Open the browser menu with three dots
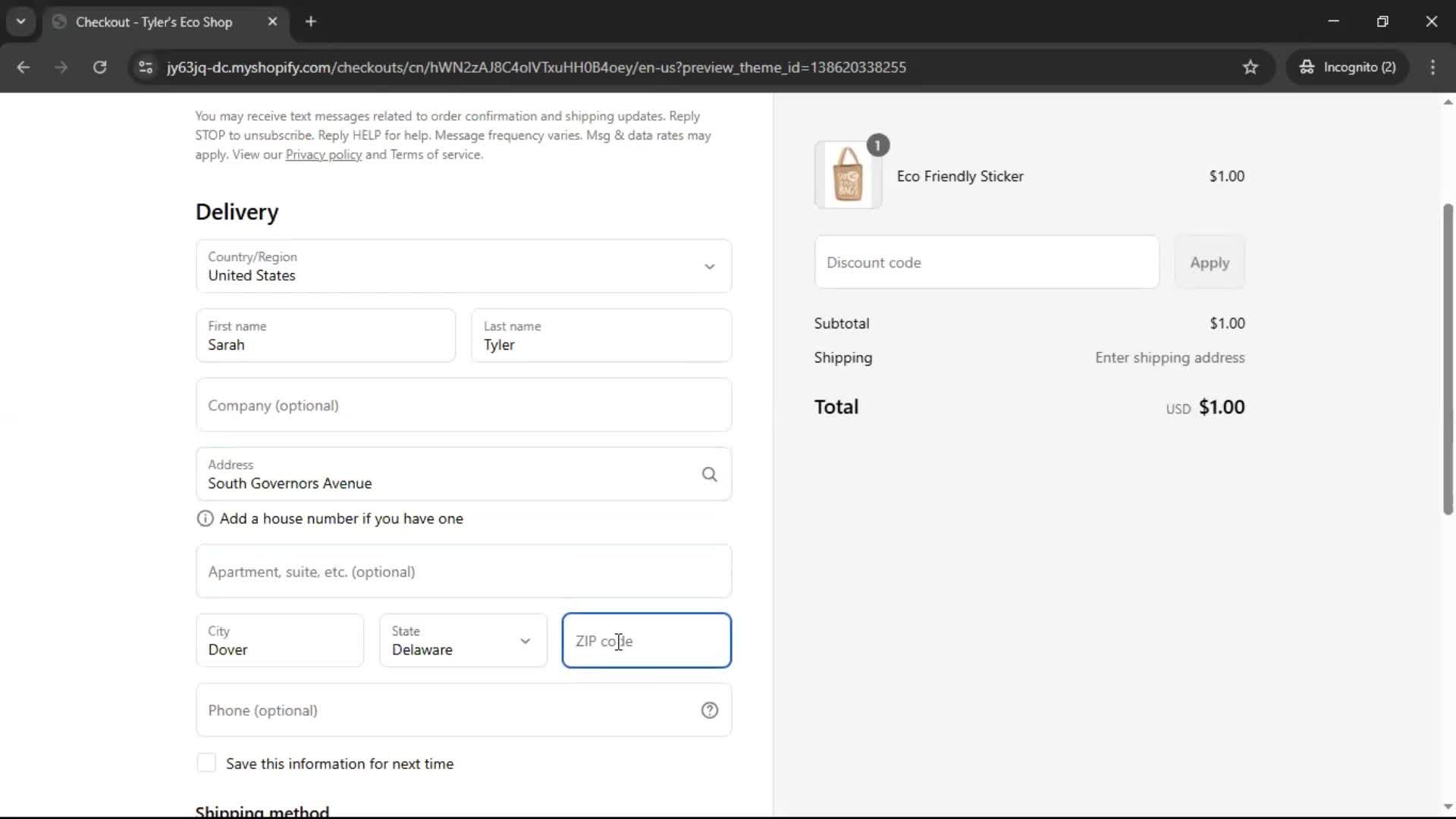This screenshot has height=819, width=1456. tap(1433, 67)
